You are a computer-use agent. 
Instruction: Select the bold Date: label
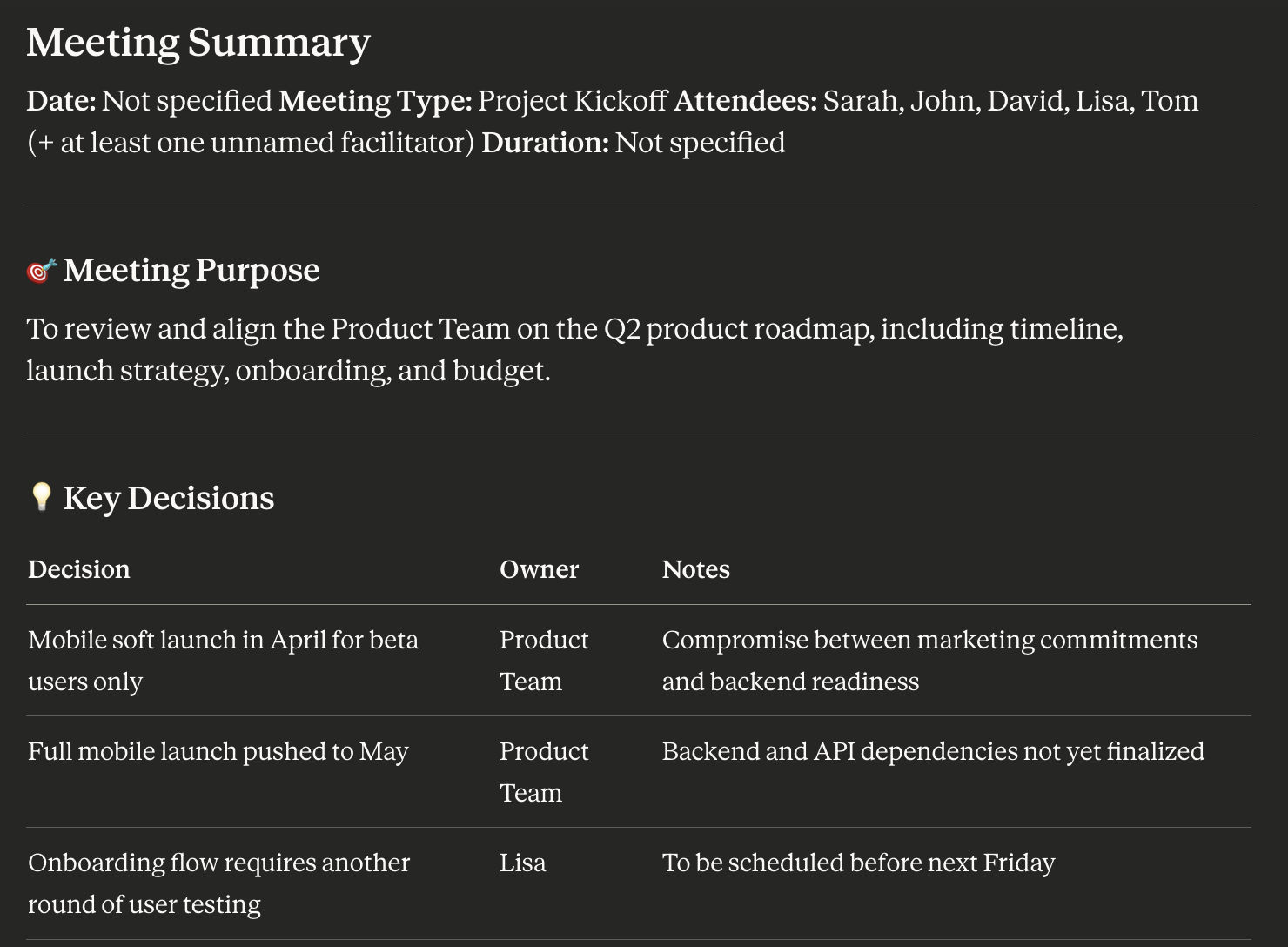pos(61,101)
